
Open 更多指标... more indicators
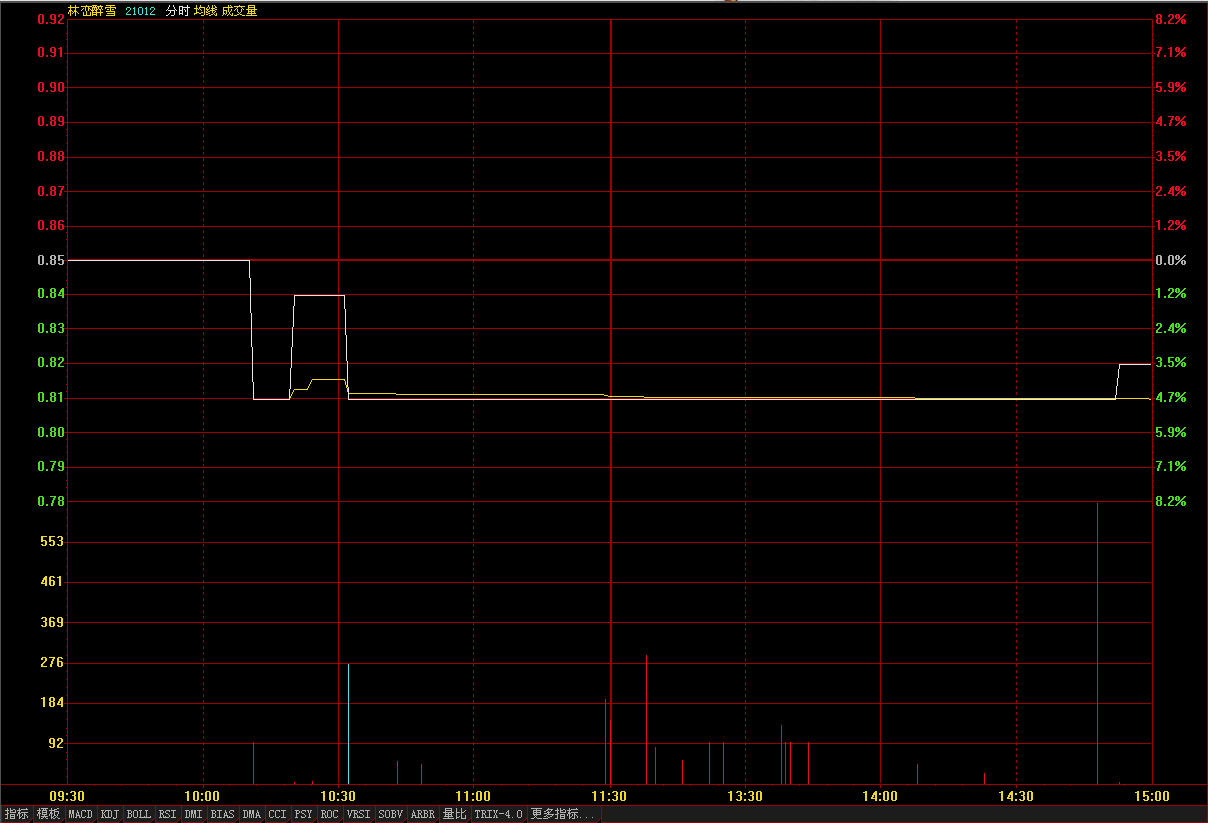coord(563,814)
